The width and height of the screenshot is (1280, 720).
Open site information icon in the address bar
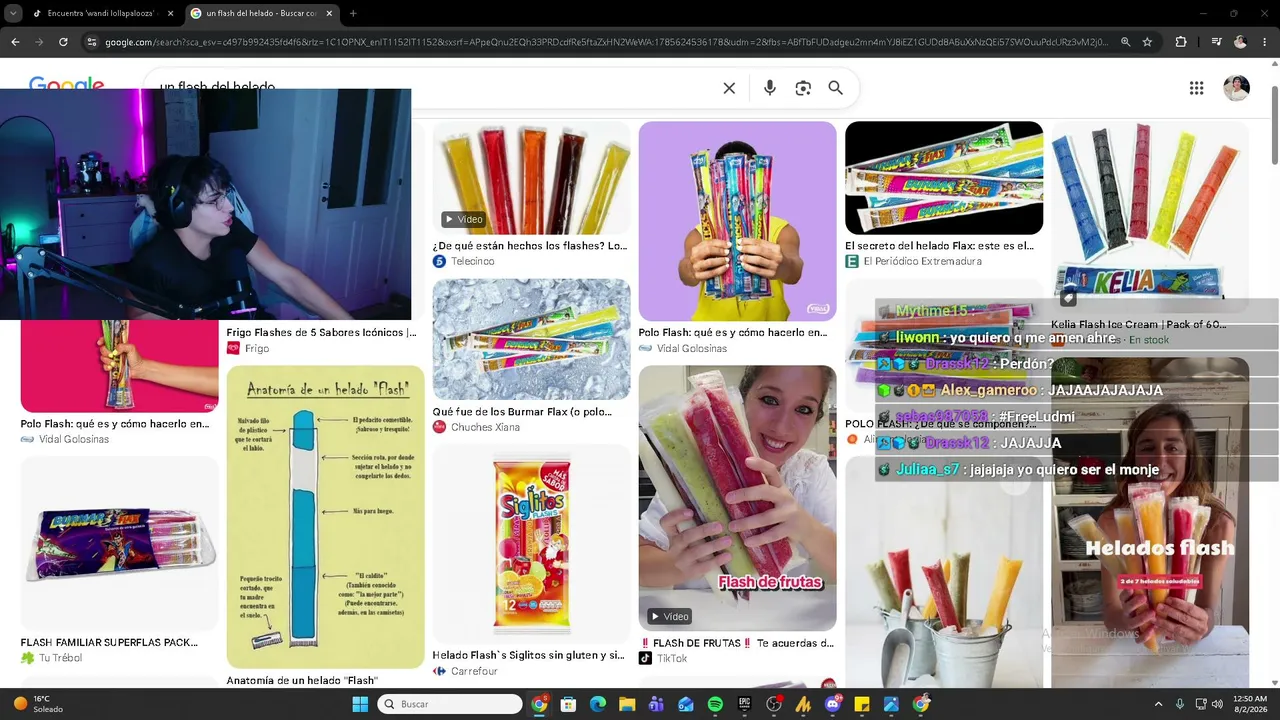92,42
